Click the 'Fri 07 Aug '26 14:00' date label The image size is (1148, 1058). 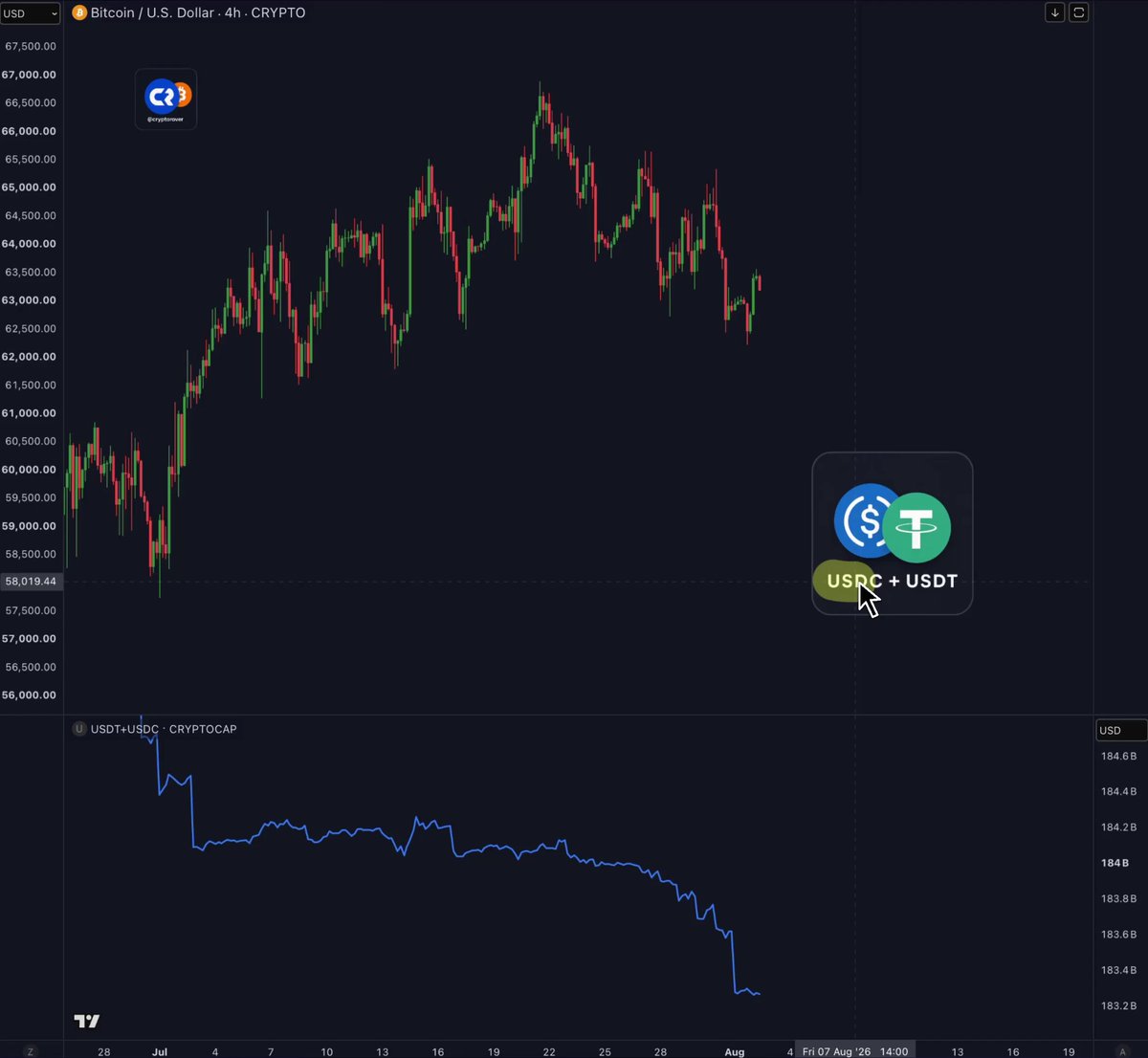(855, 1051)
